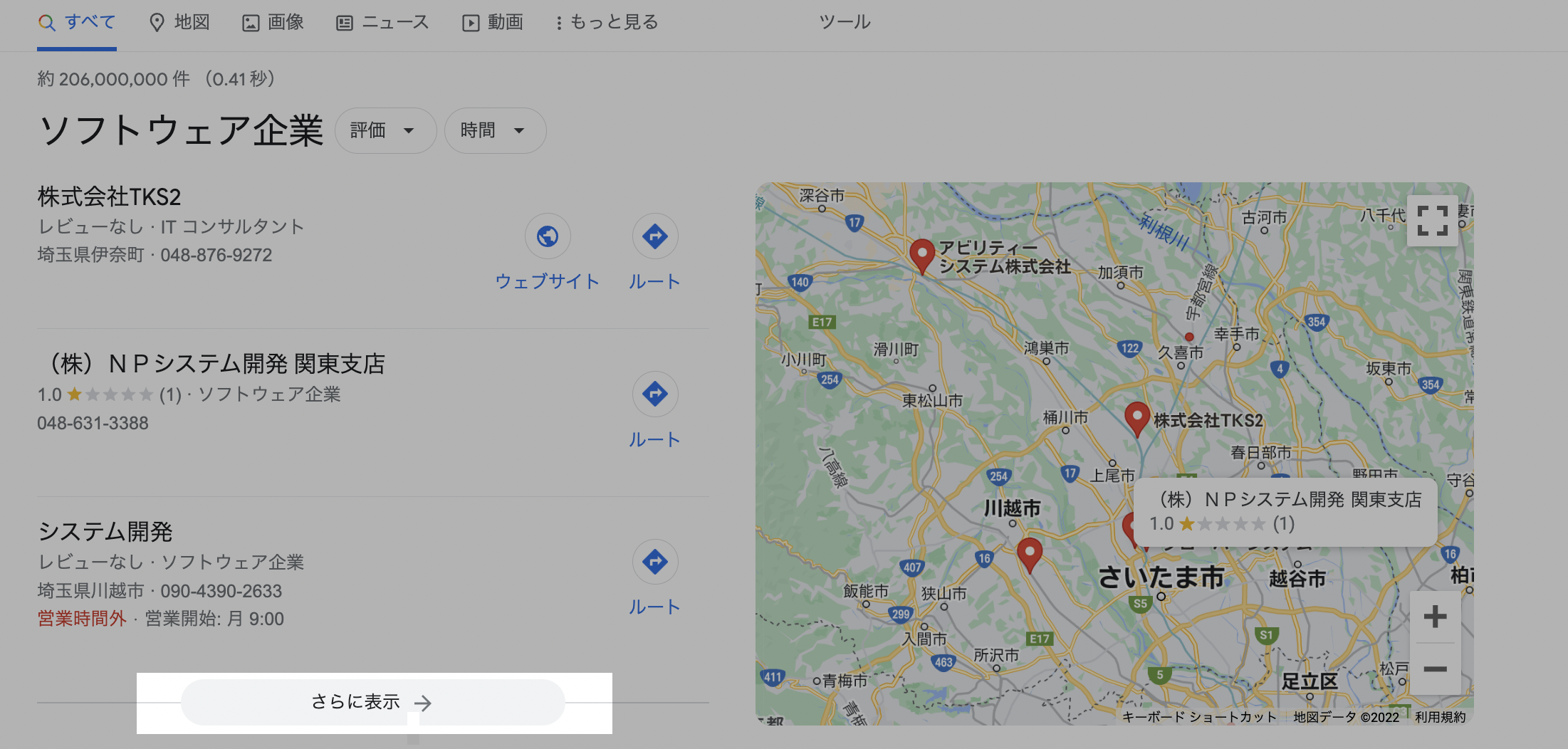This screenshot has width=1568, height=749.
Task: Open the システム開発 listing title
Action: tap(105, 532)
